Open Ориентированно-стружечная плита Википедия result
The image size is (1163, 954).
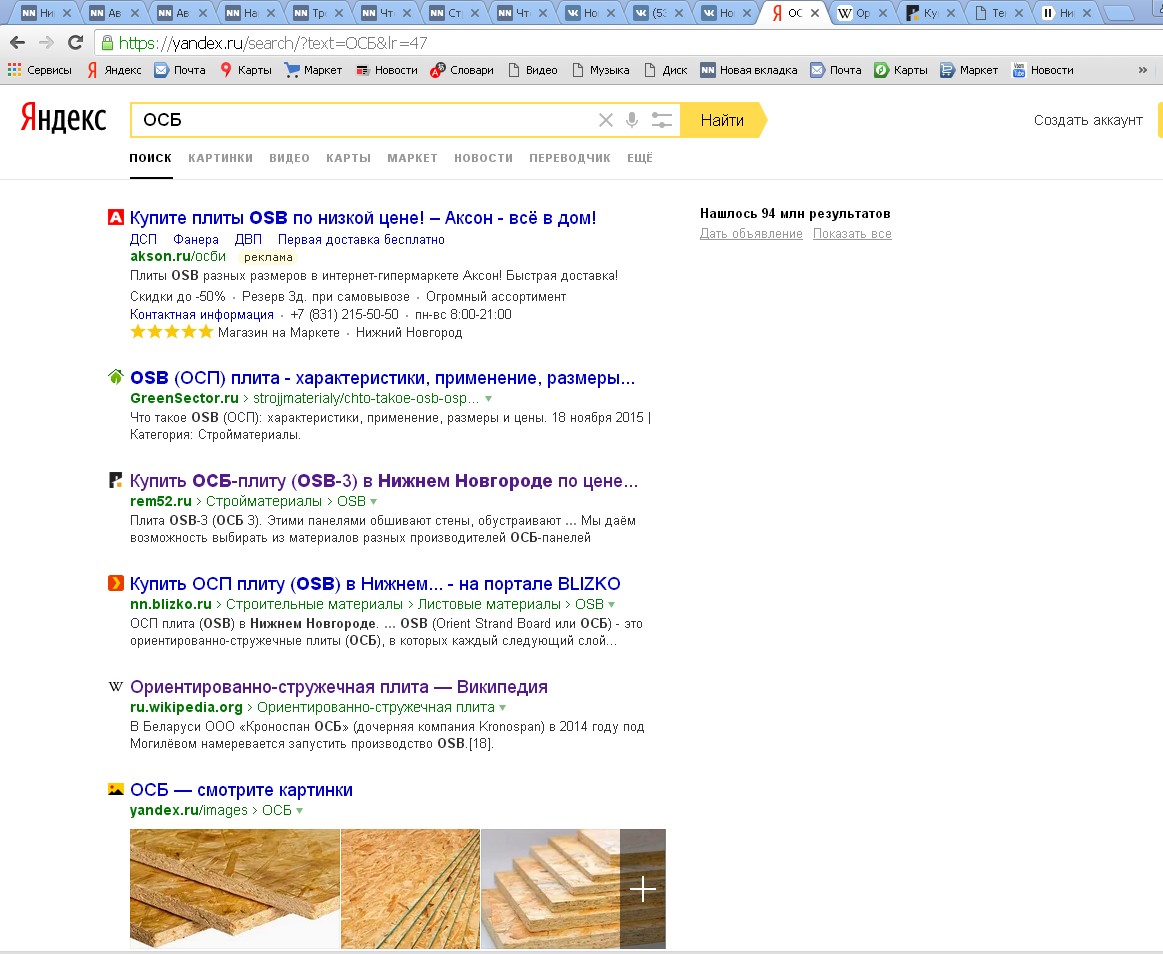pos(339,687)
